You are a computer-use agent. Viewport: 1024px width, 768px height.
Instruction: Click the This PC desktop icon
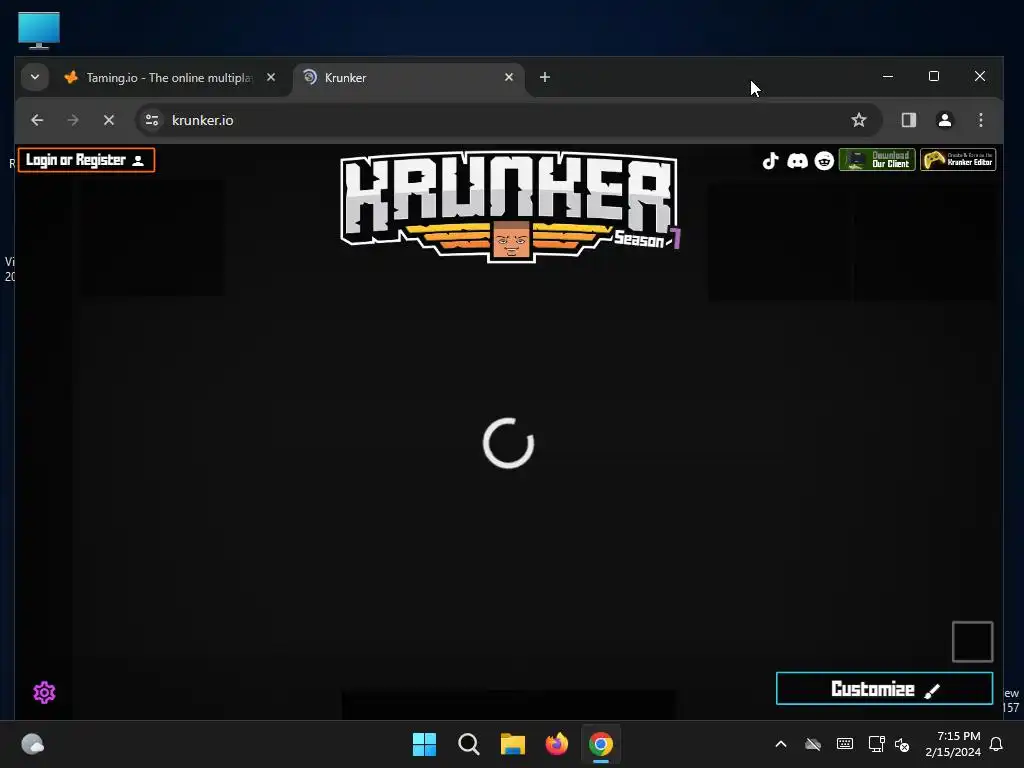tap(39, 30)
